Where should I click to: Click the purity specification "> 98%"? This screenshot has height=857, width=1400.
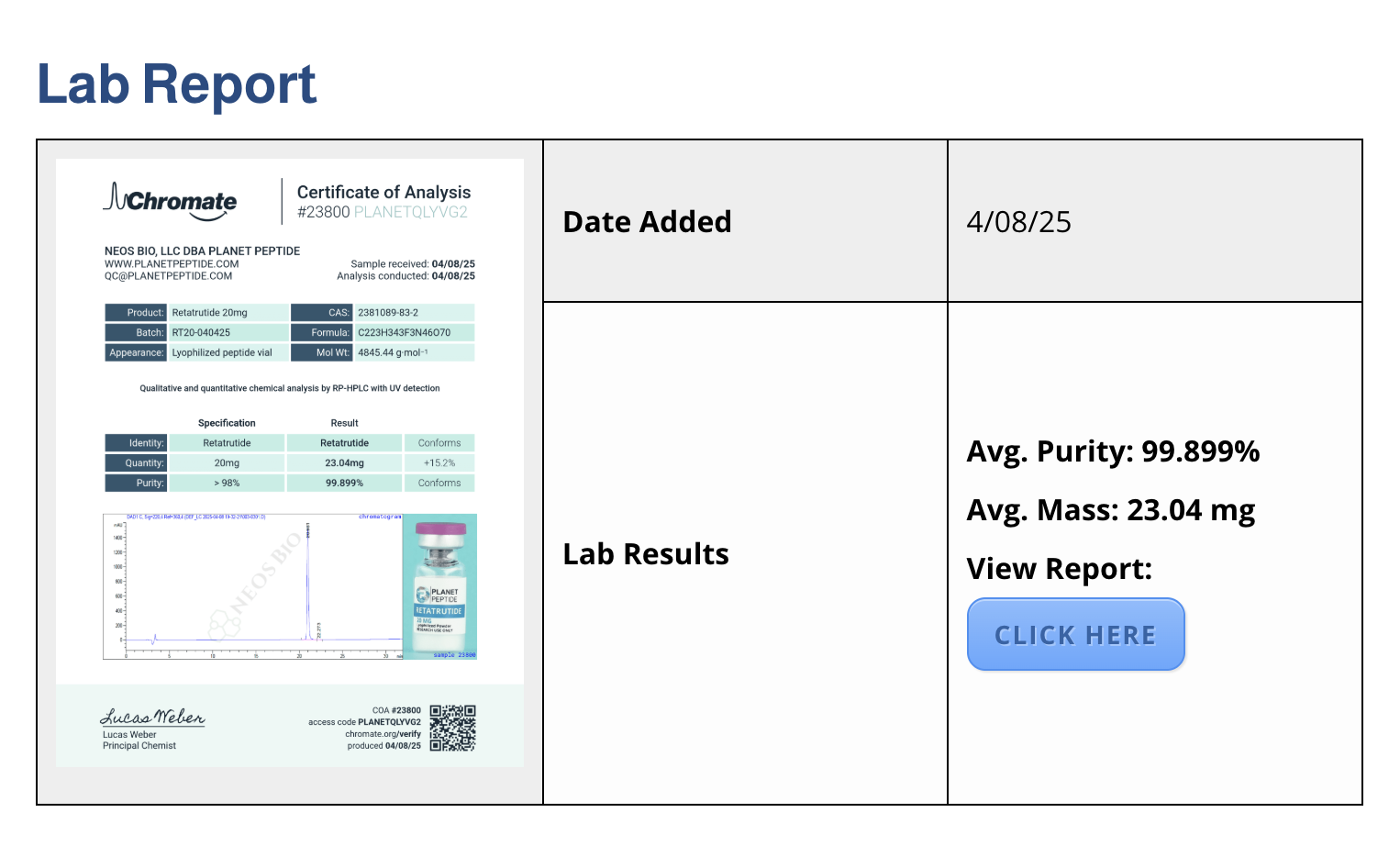coord(227,483)
